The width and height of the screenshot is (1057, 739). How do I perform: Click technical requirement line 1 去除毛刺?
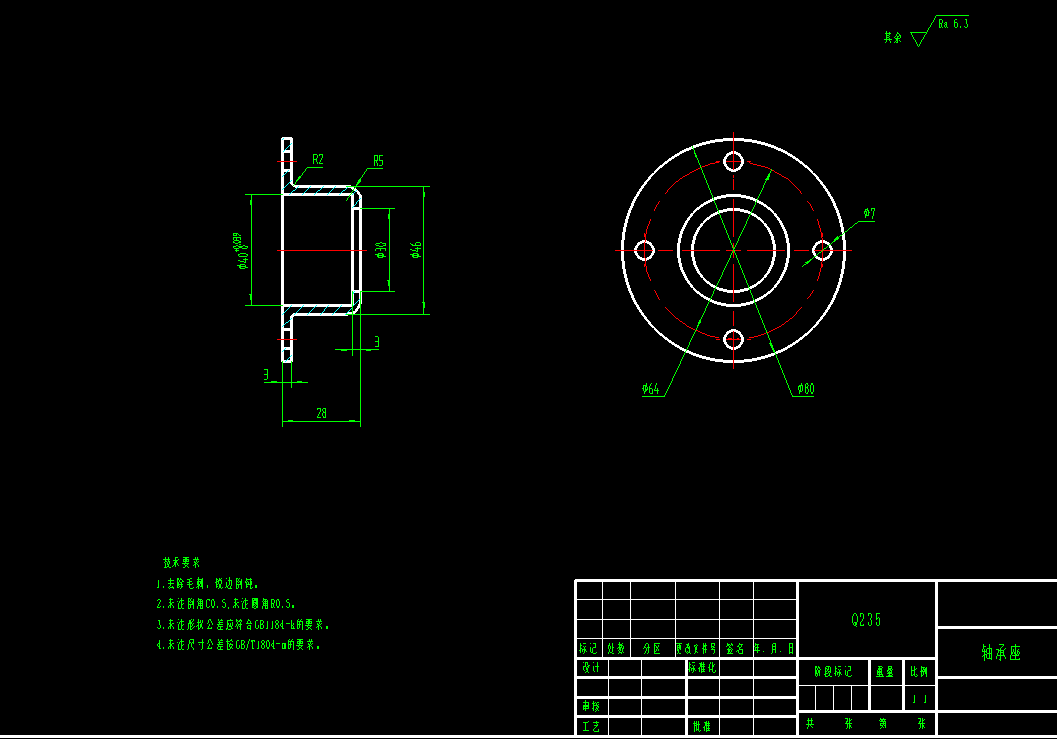pos(207,583)
